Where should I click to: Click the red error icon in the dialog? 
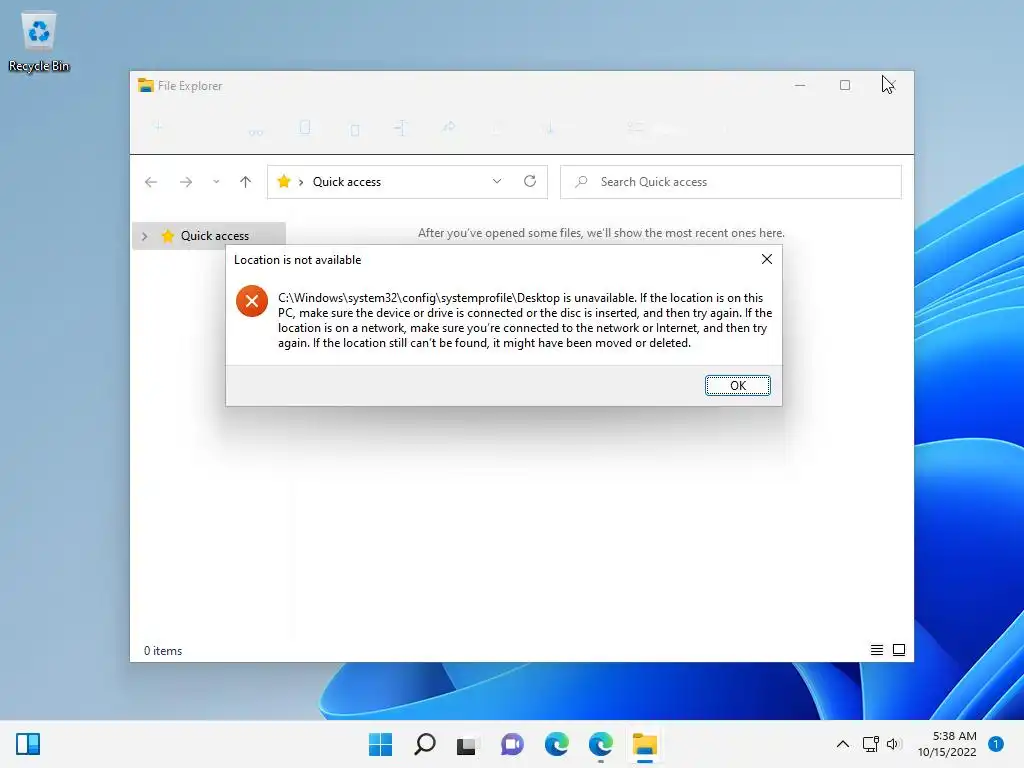click(252, 301)
